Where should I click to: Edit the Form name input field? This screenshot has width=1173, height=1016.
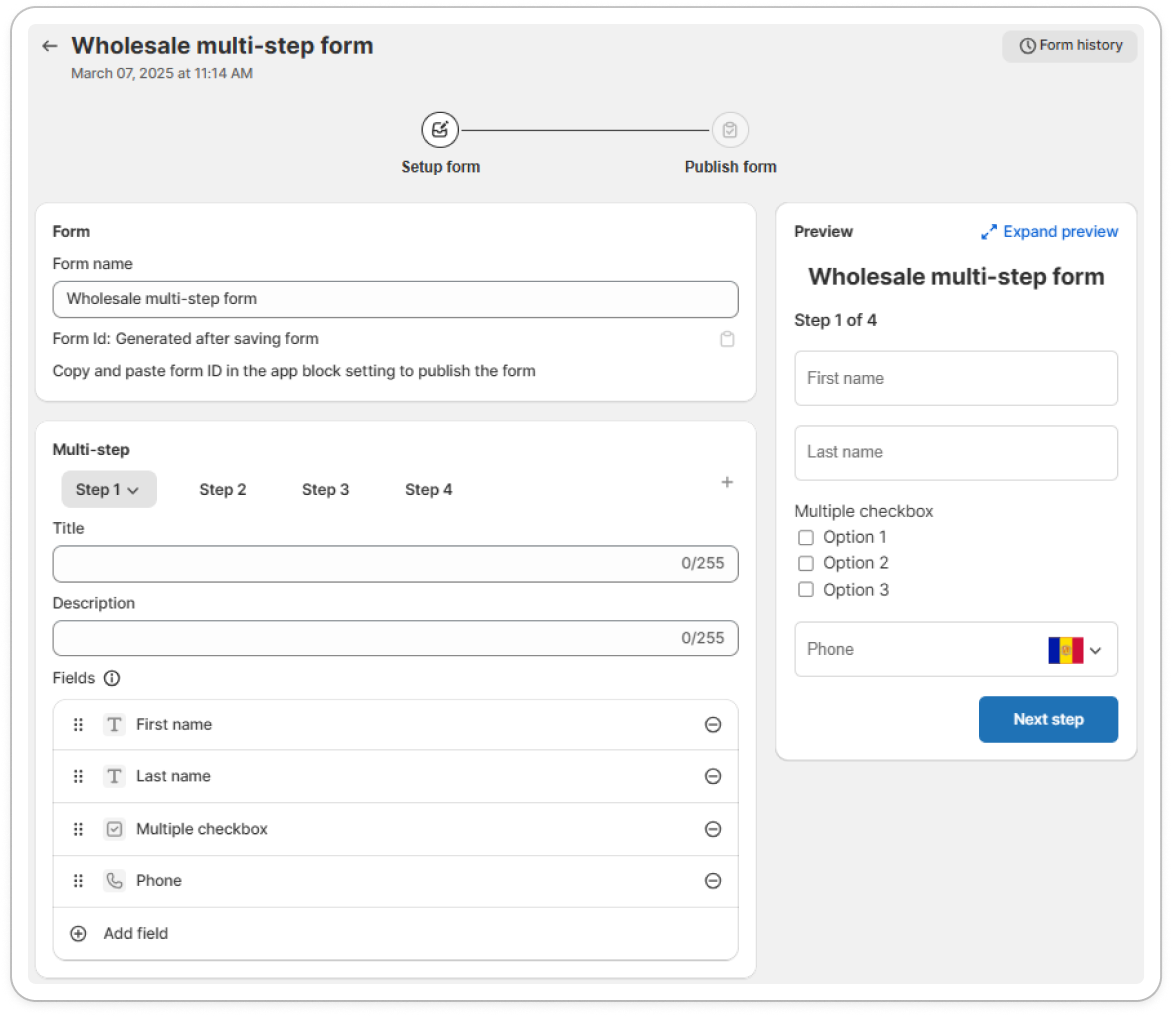395,299
